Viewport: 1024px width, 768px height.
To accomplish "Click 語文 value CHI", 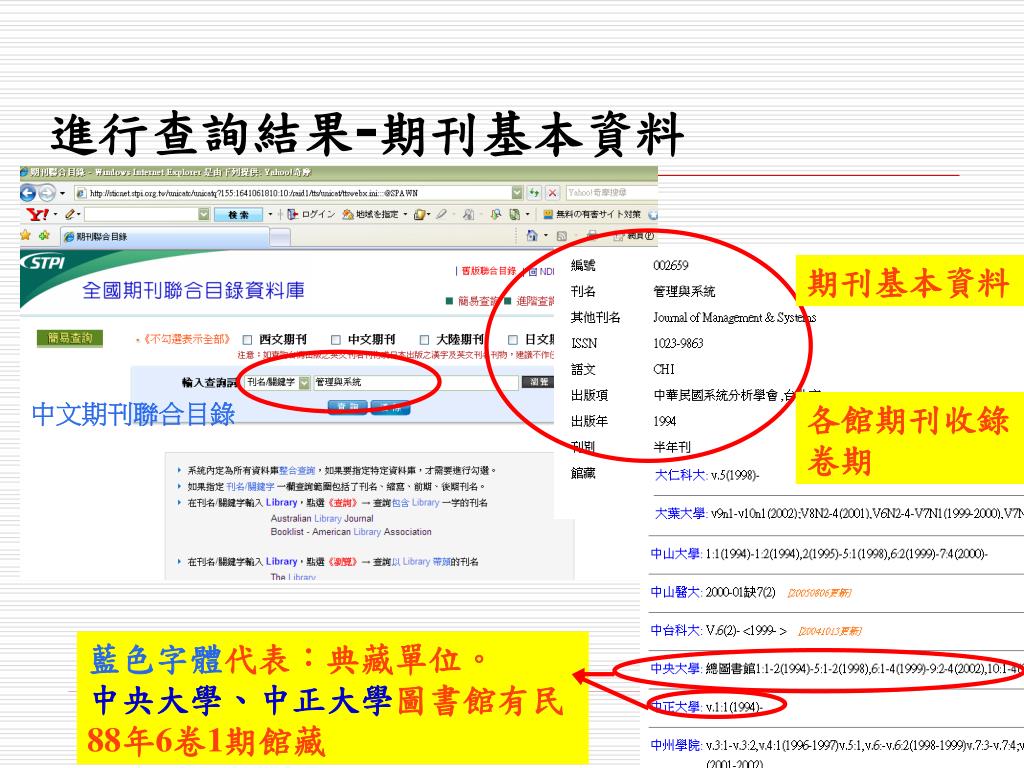I will 664,369.
